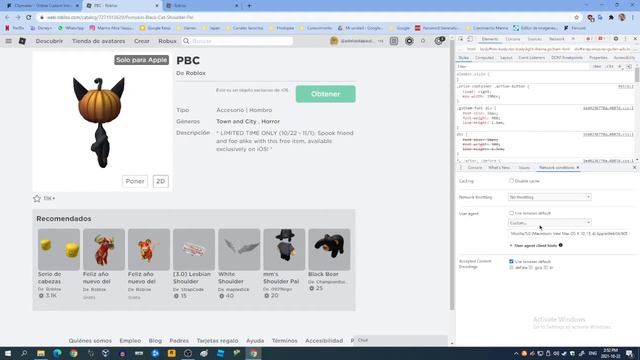Image resolution: width=640 pixels, height=360 pixels.
Task: Reload the page with browser refresh icon
Action: 29,18
